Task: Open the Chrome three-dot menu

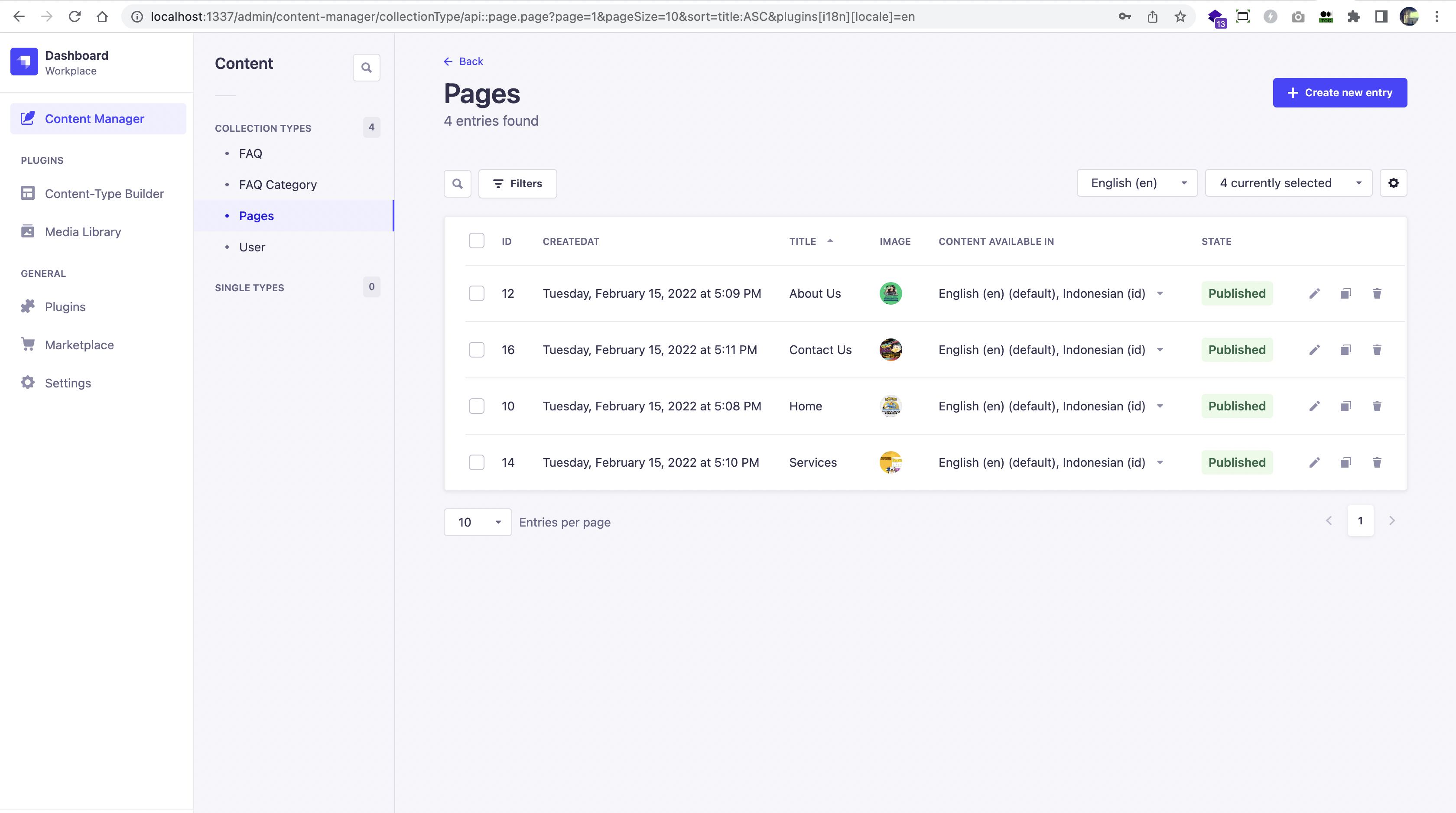Action: tap(1436, 16)
